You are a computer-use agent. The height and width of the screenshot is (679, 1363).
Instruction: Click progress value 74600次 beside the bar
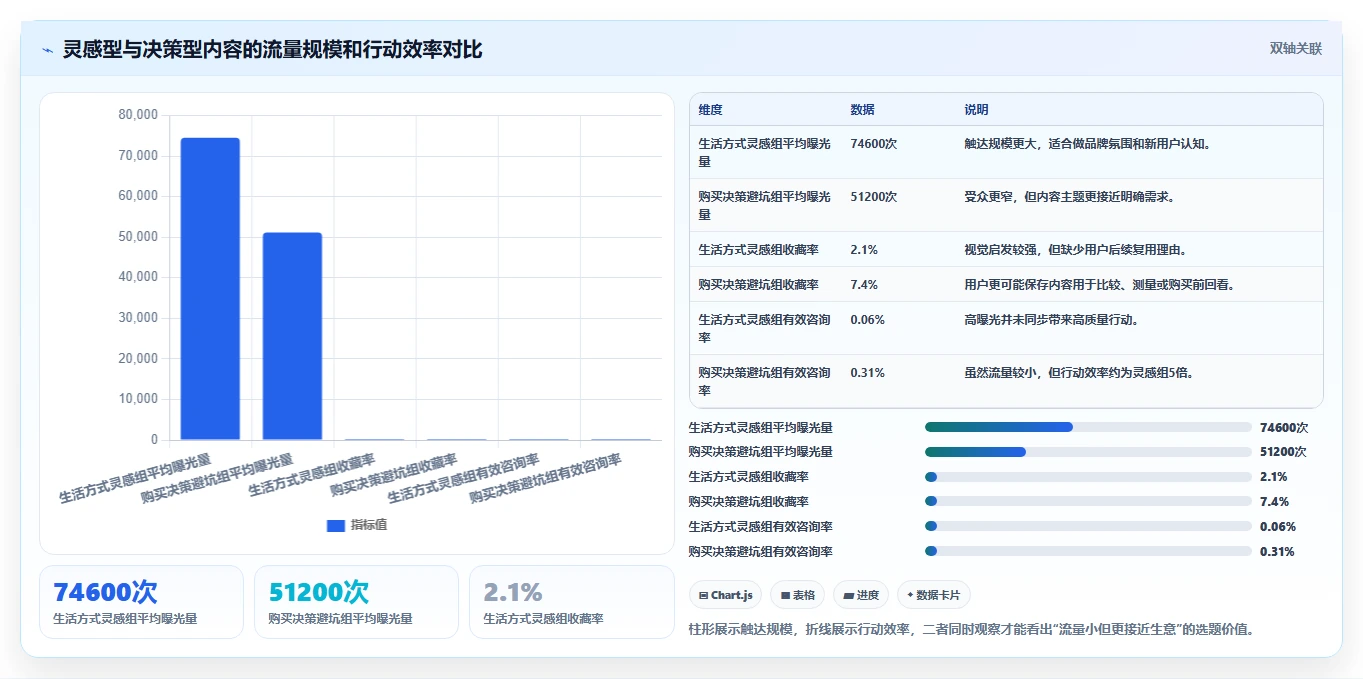pos(1284,427)
